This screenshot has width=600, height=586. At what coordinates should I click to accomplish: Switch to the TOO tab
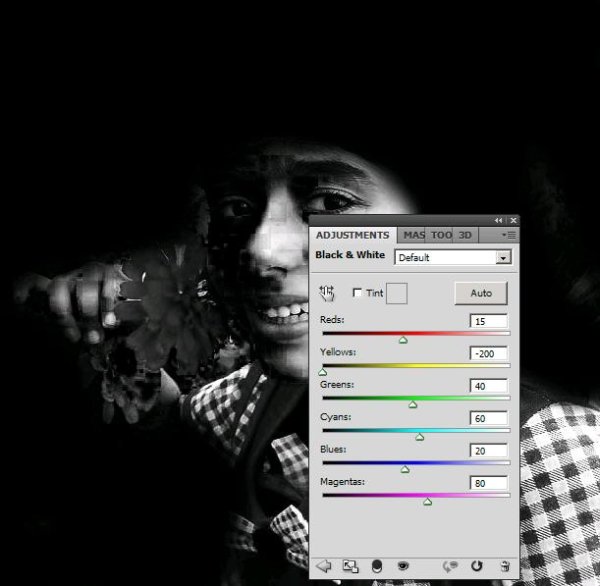(441, 235)
